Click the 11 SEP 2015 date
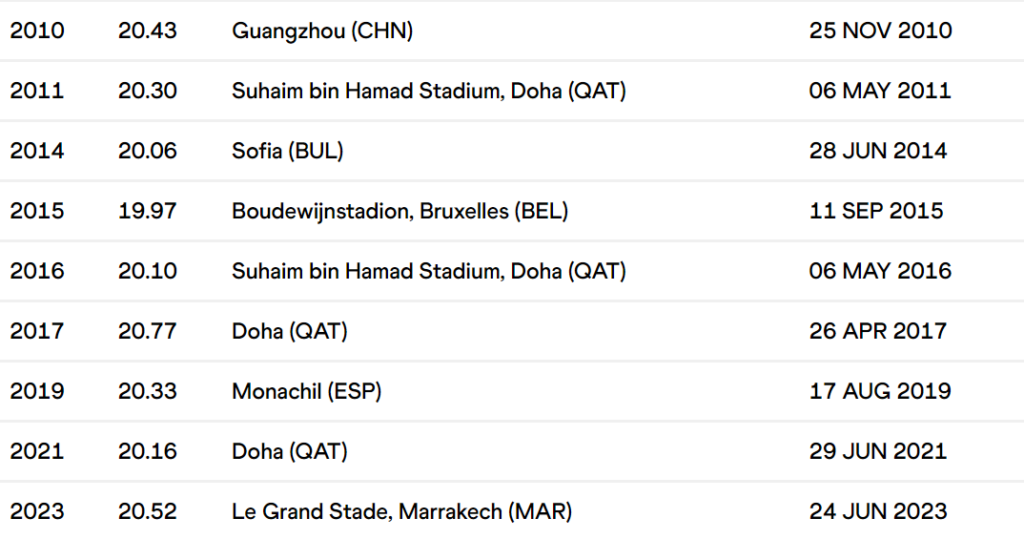This screenshot has width=1024, height=539. [876, 211]
